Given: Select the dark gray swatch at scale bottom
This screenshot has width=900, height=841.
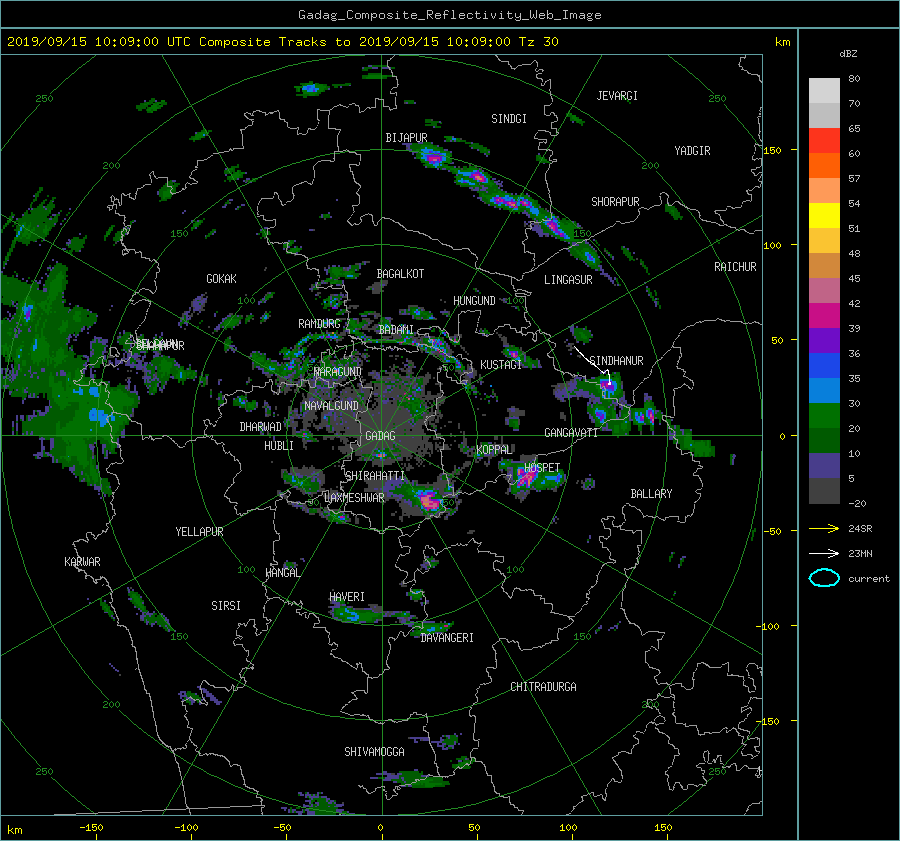Looking at the screenshot, I should [x=824, y=491].
